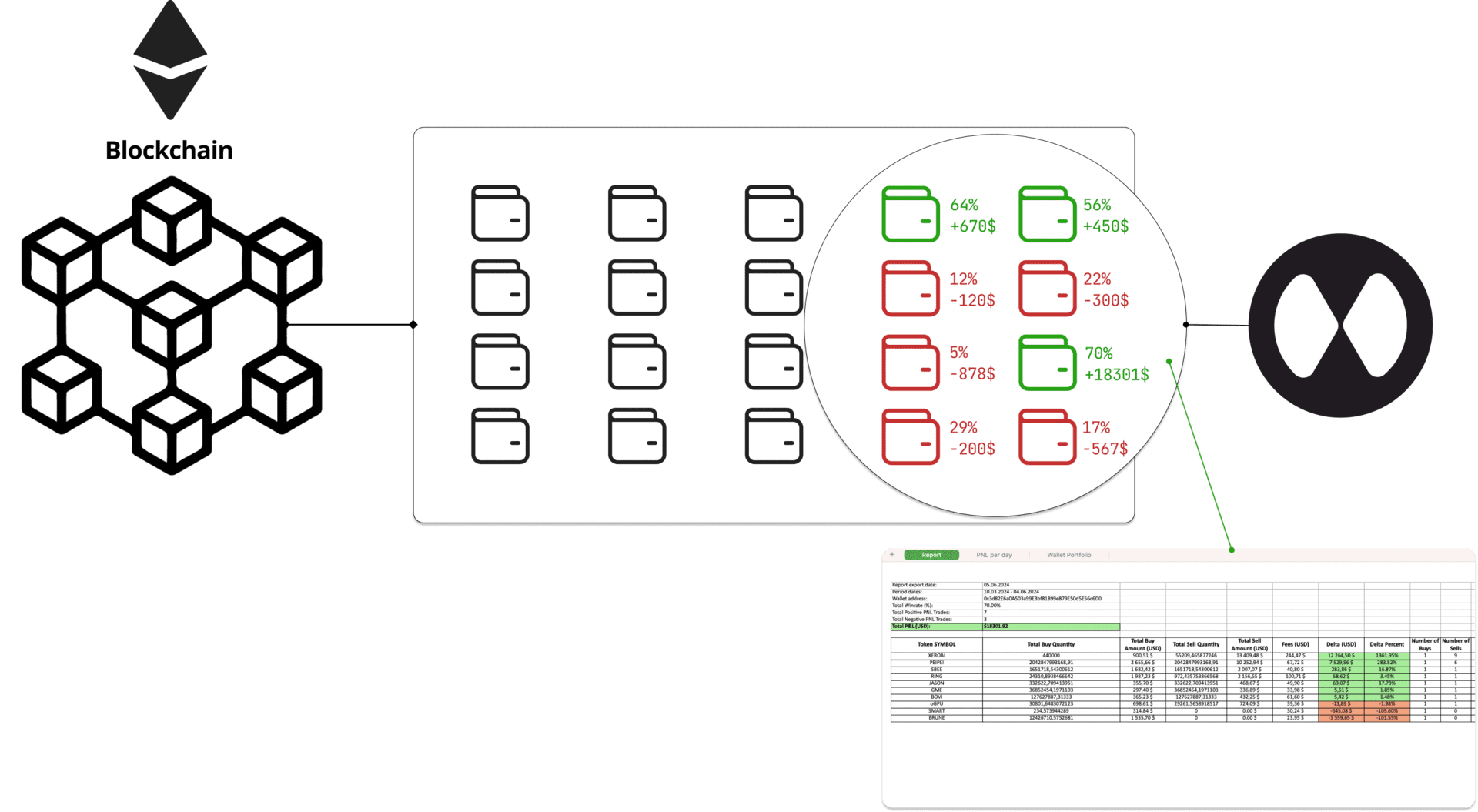The height and width of the screenshot is (812, 1478).
Task: Click the Token SYMBOL column header
Action: pyautogui.click(x=937, y=645)
